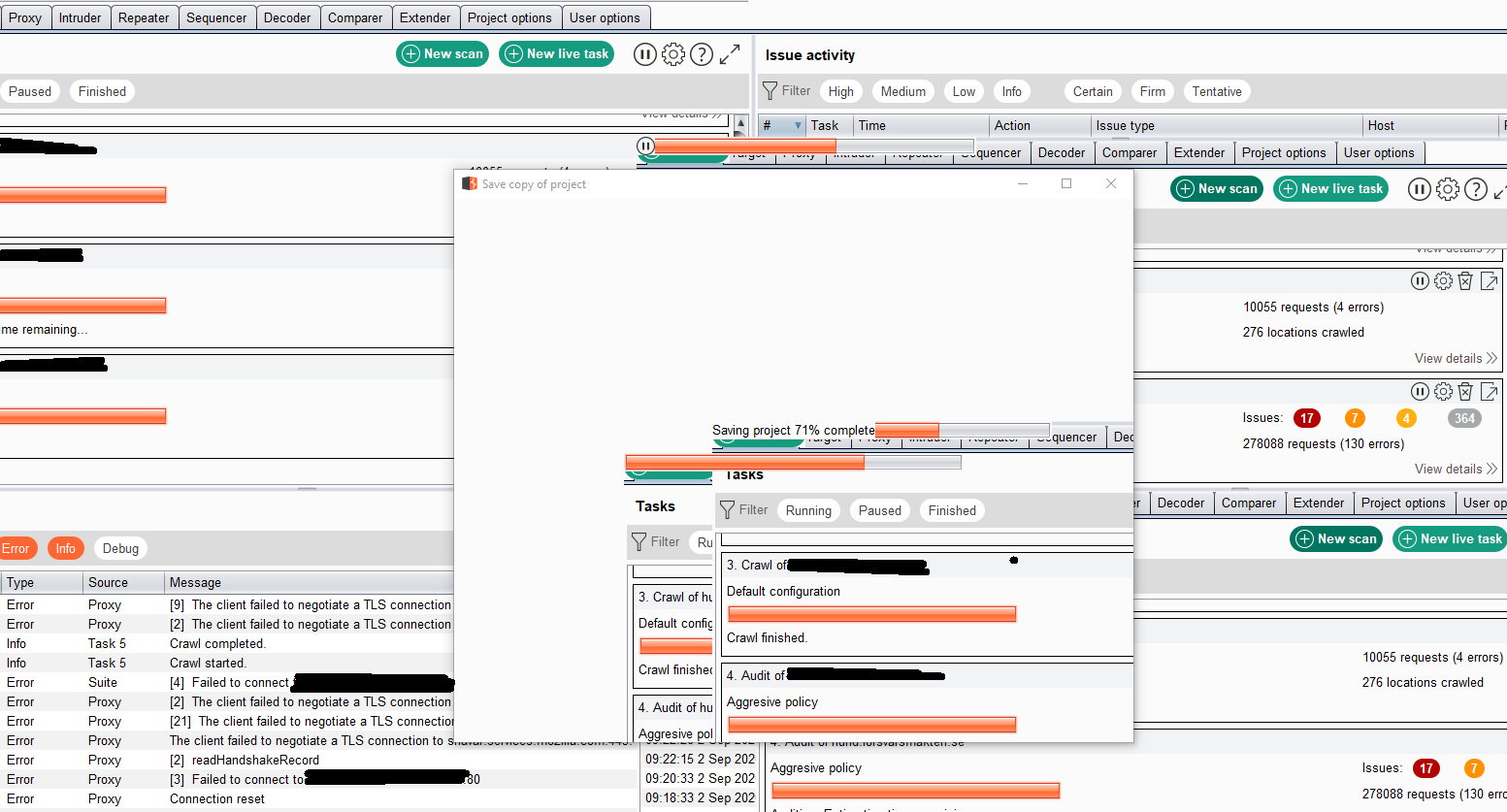Toggle Certain confidence filter
Viewport: 1507px width, 812px height.
tap(1093, 91)
